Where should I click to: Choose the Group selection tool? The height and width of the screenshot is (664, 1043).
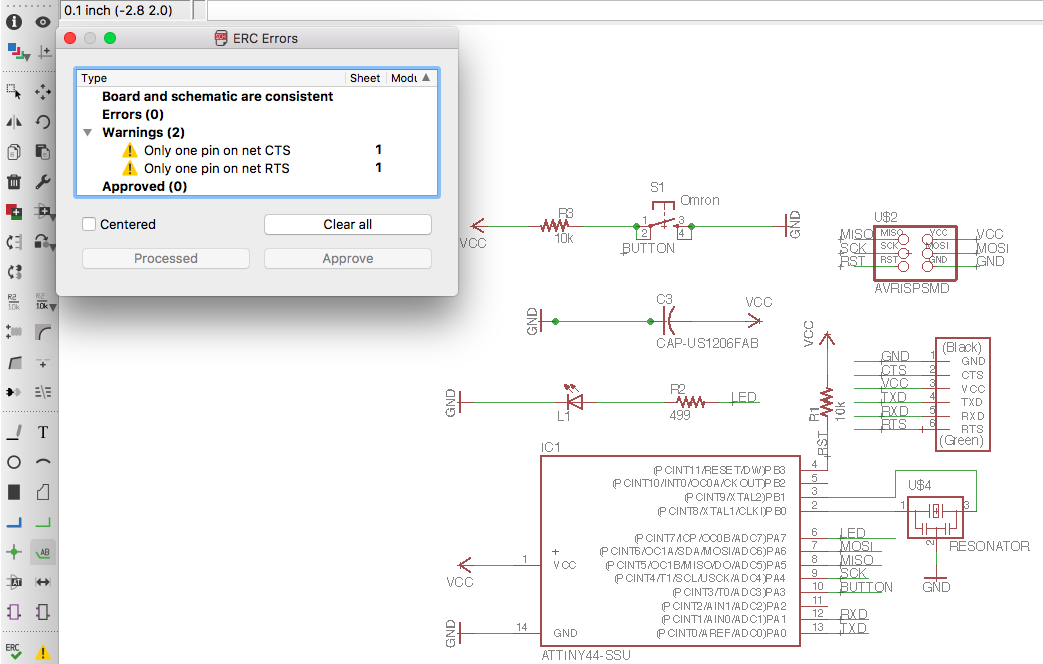(14, 92)
